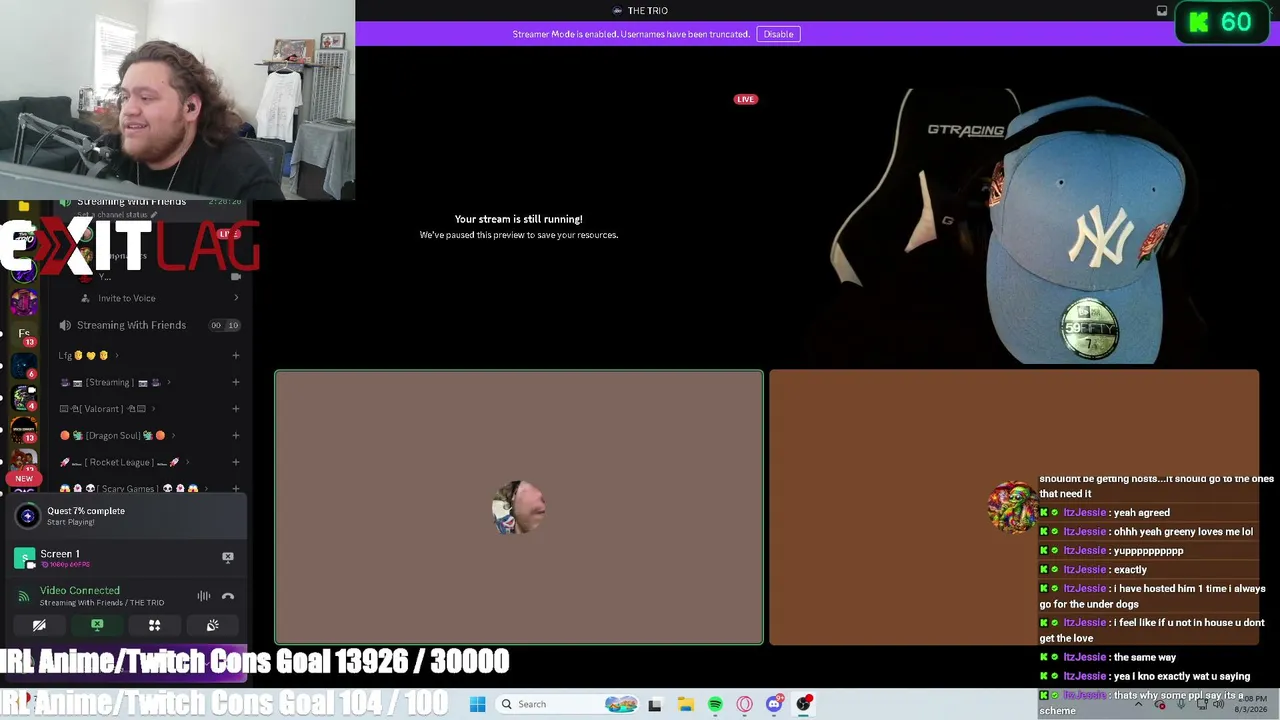Click the Streaming With Friends header title
This screenshot has height=720, width=1280.
click(131, 201)
